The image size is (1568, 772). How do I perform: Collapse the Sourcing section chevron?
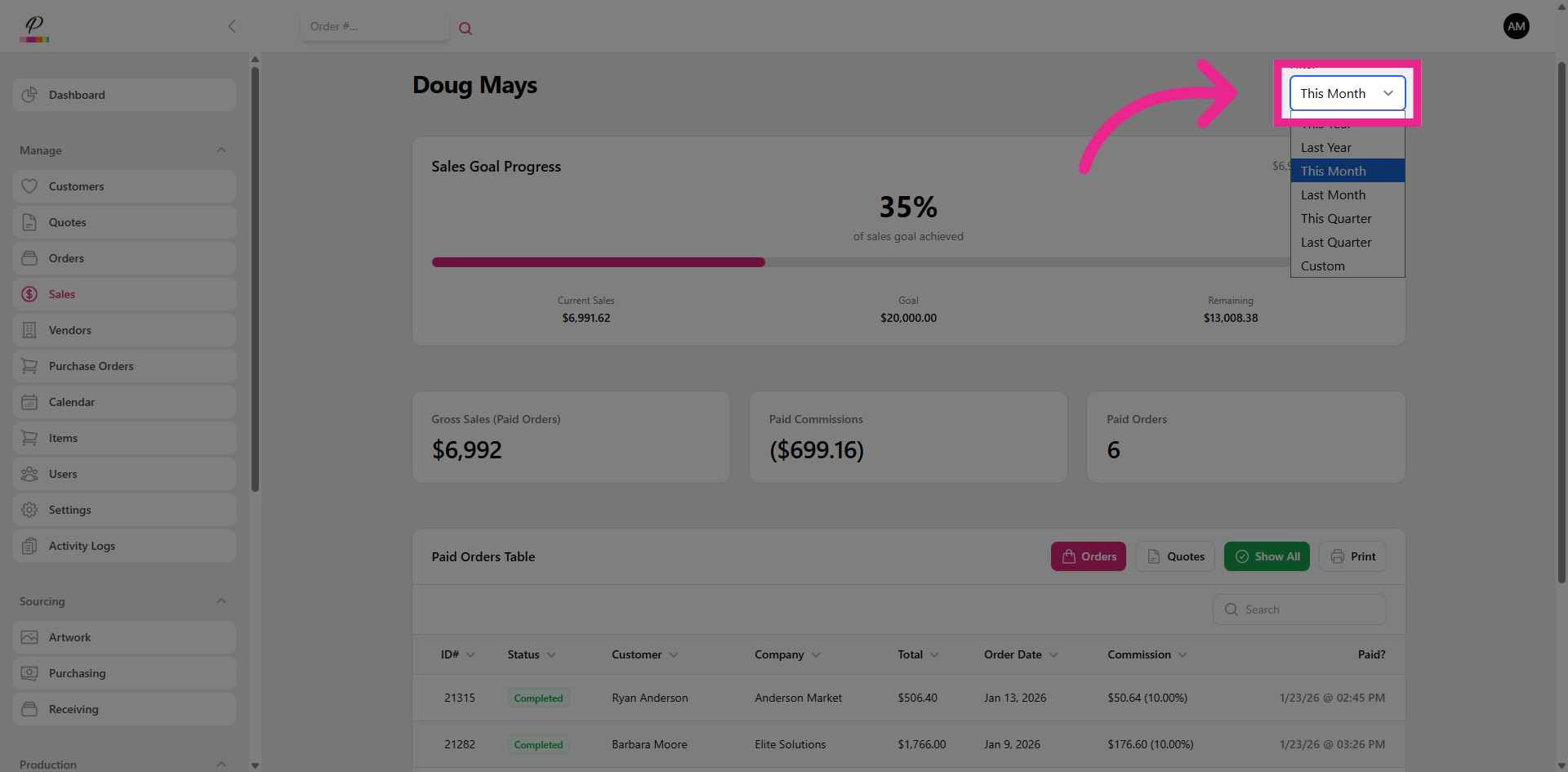point(221,601)
